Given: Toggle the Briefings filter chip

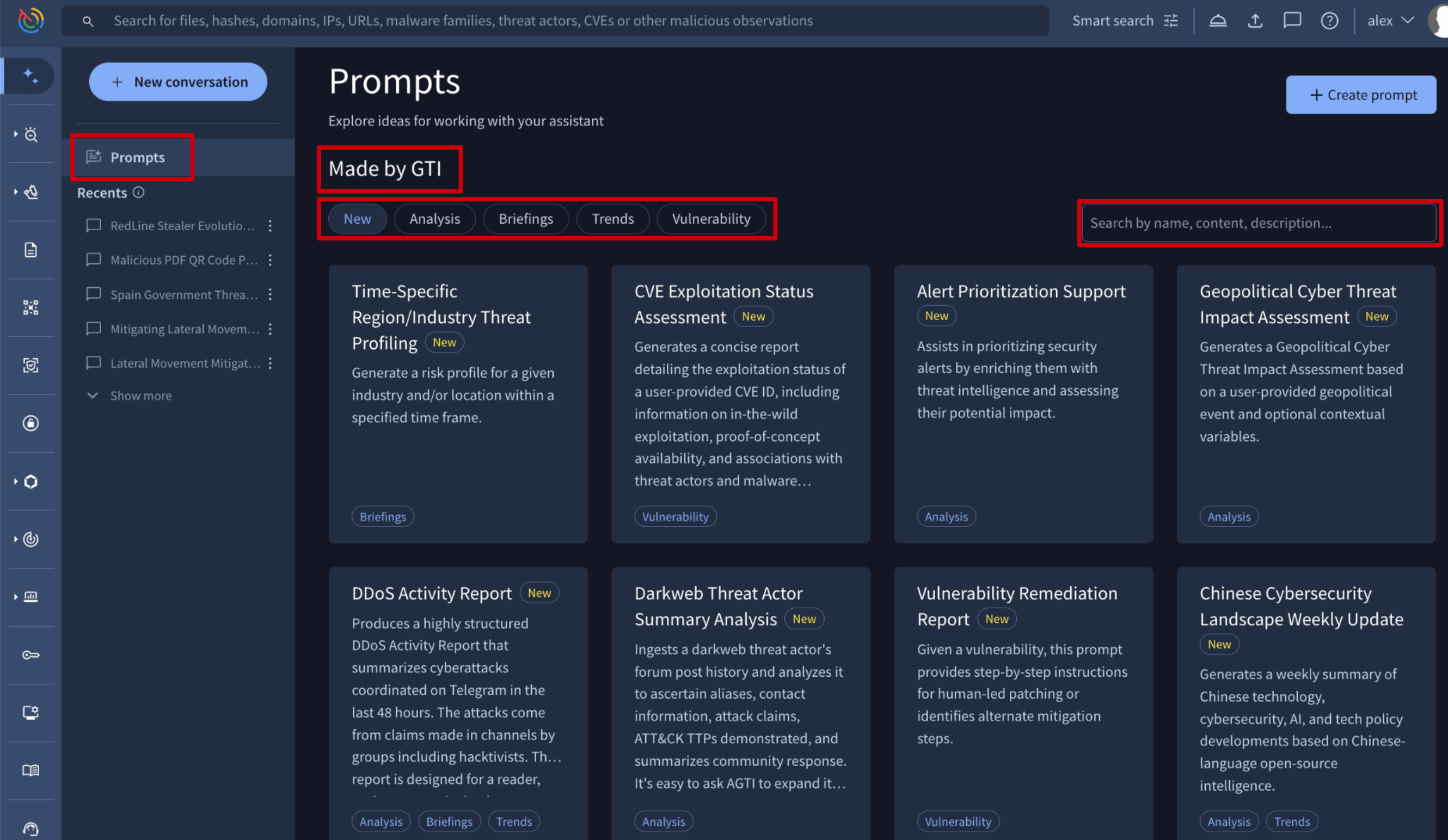Looking at the screenshot, I should tap(525, 219).
